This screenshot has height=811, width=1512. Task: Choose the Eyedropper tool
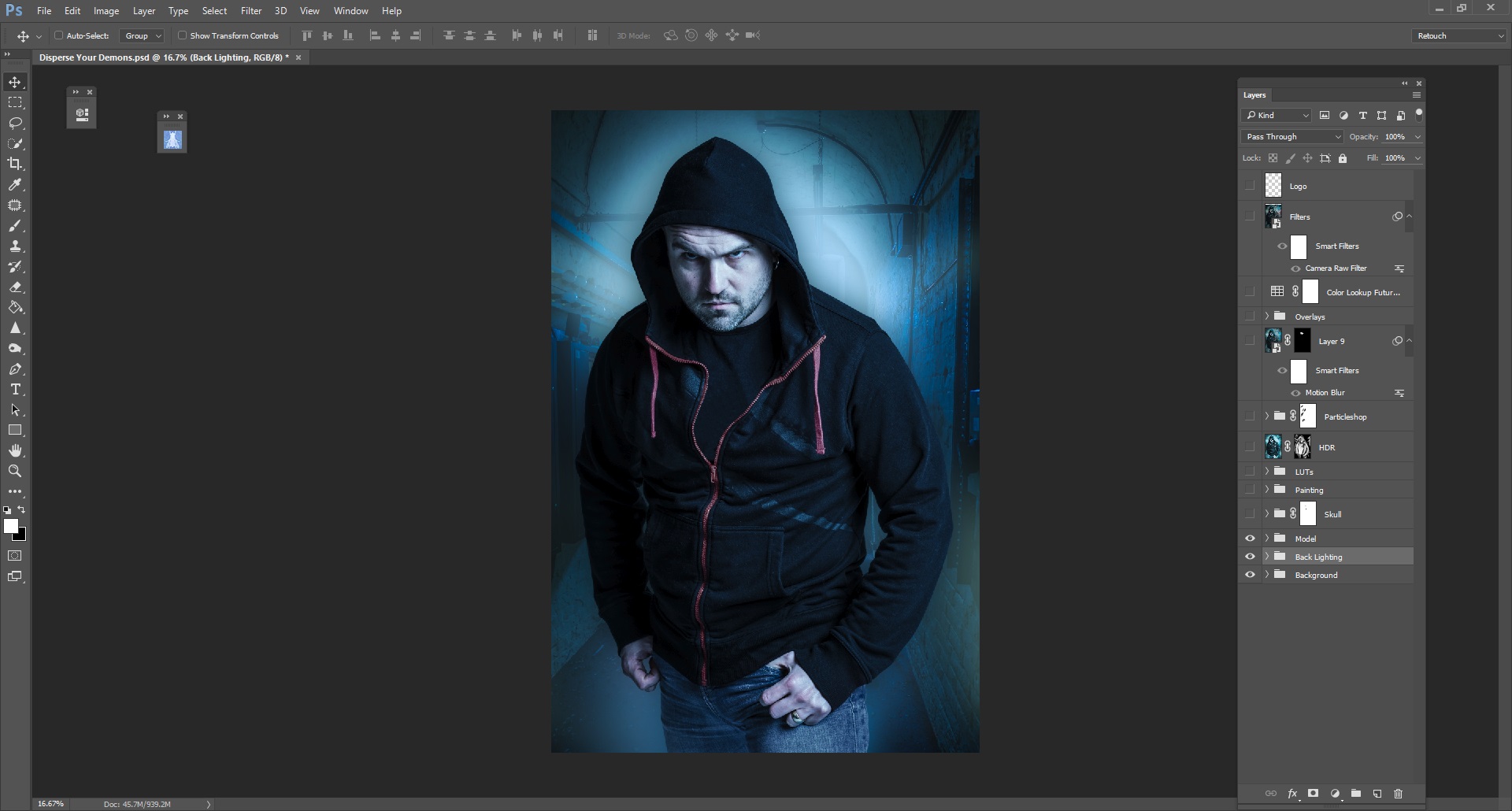[x=16, y=185]
